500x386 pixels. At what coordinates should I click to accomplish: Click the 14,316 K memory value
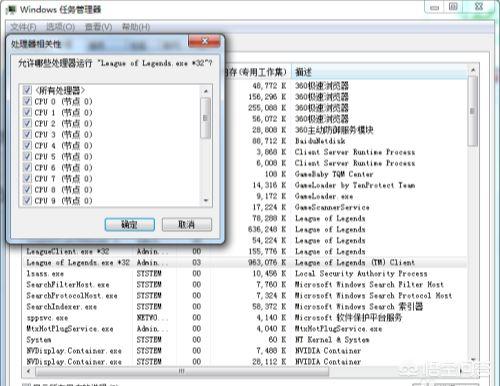[269, 185]
